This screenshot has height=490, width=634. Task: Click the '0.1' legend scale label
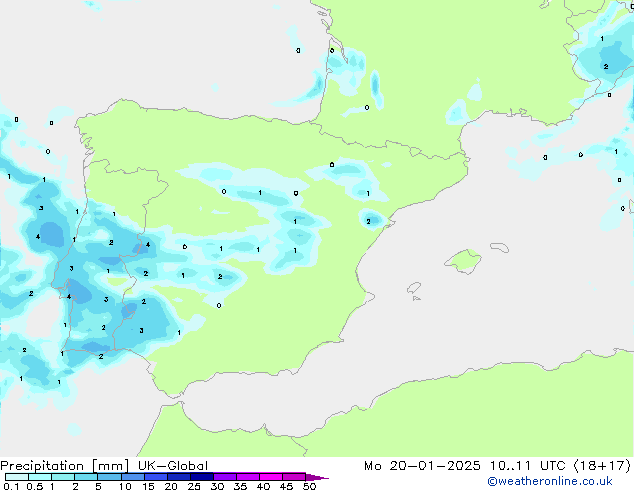click(x=11, y=486)
